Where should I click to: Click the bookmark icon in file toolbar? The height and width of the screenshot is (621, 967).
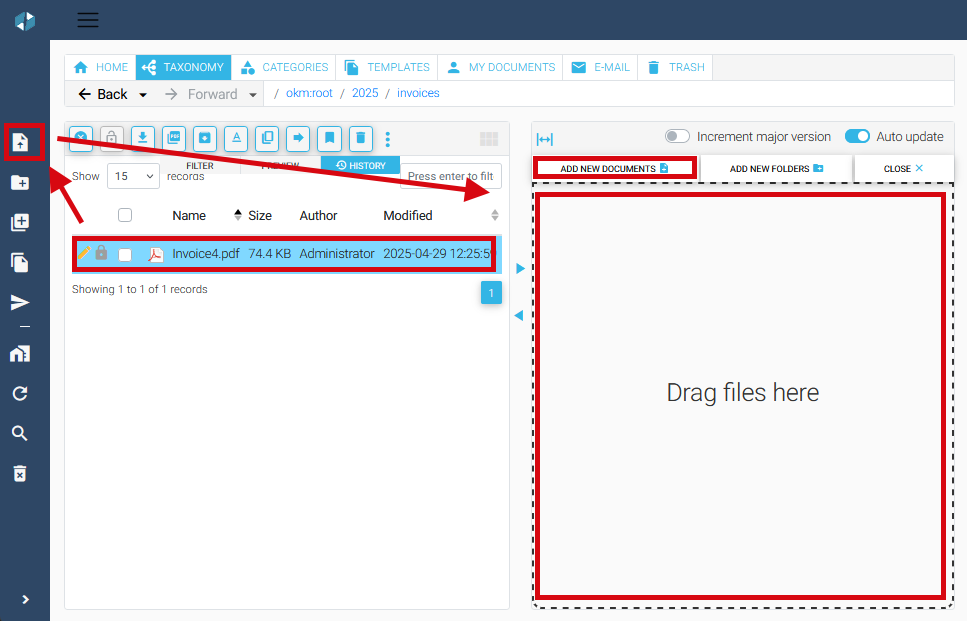[x=329, y=138]
